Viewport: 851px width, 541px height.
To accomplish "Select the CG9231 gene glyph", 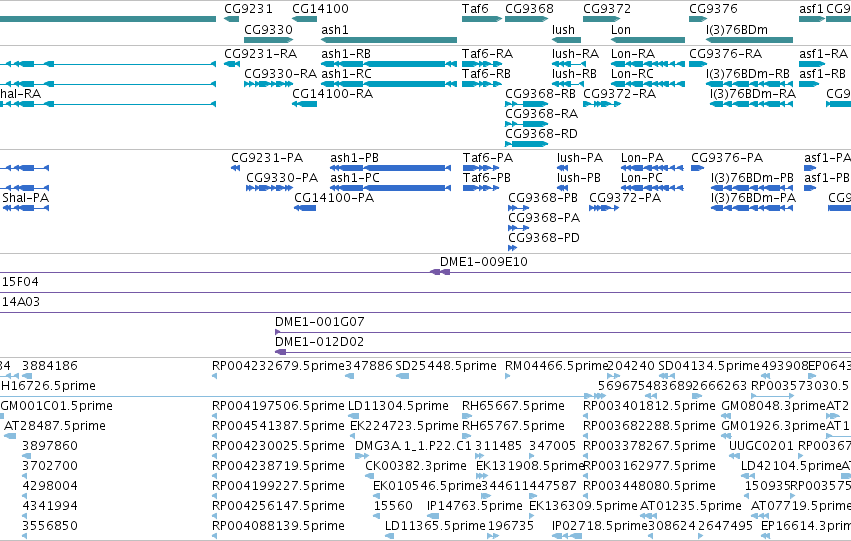I will pos(232,19).
